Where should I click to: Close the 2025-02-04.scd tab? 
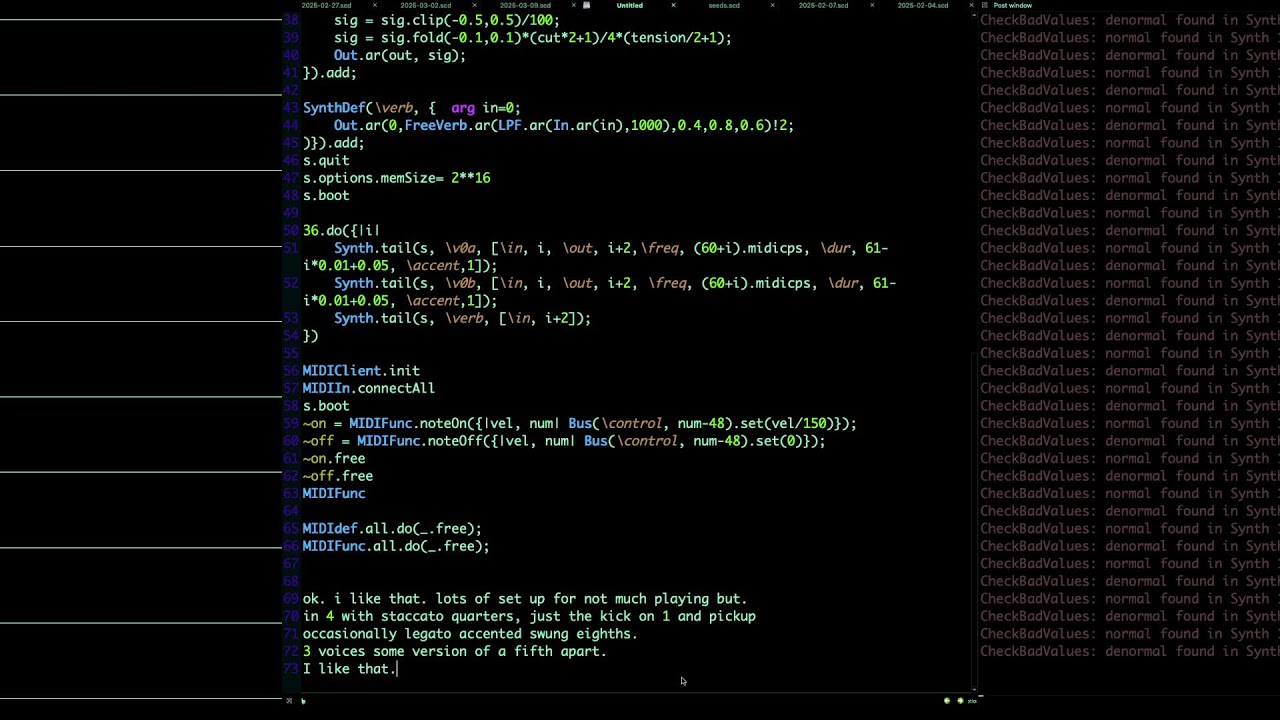971,5
